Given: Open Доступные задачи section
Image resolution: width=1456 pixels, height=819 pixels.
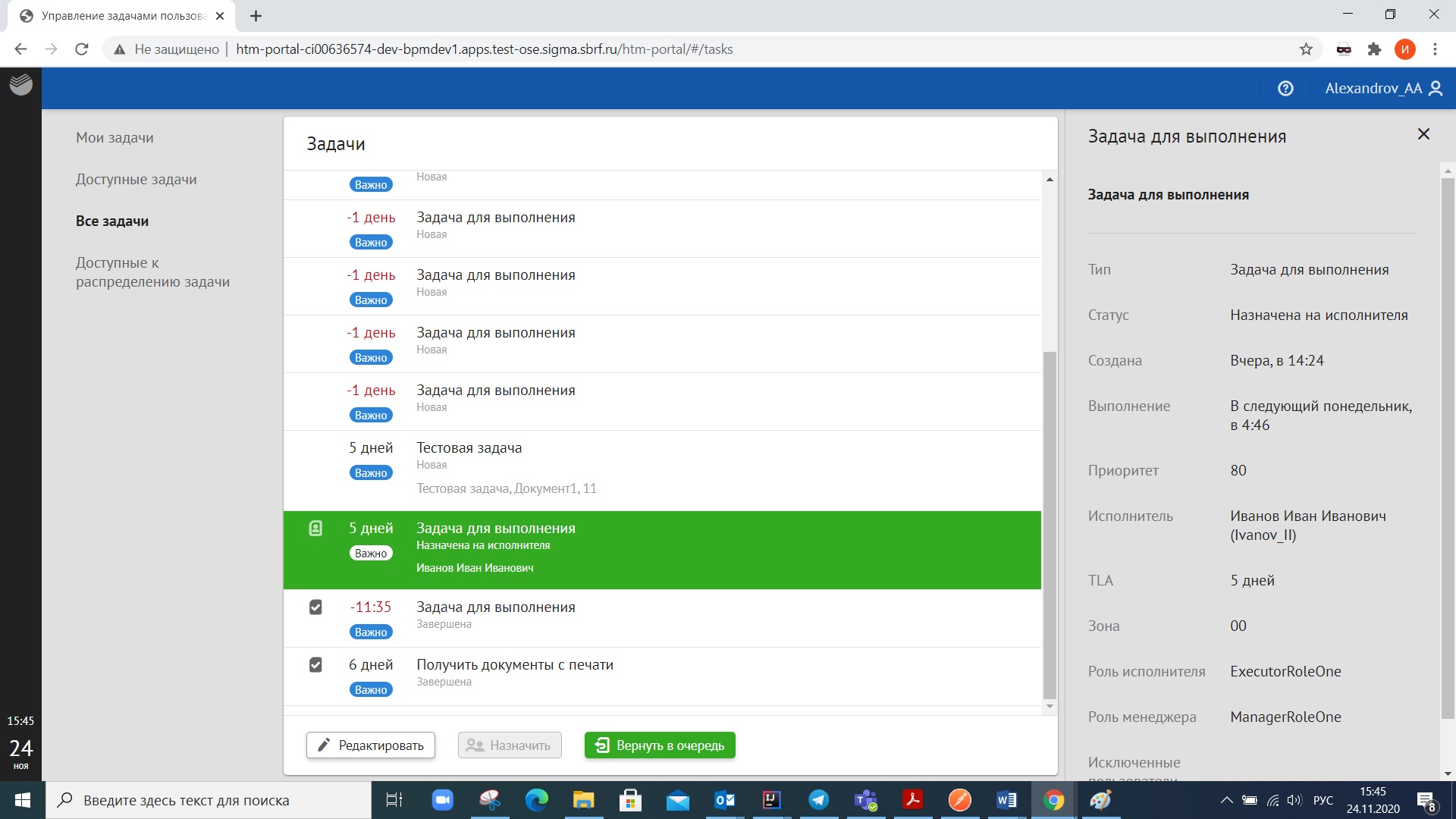Looking at the screenshot, I should [136, 179].
